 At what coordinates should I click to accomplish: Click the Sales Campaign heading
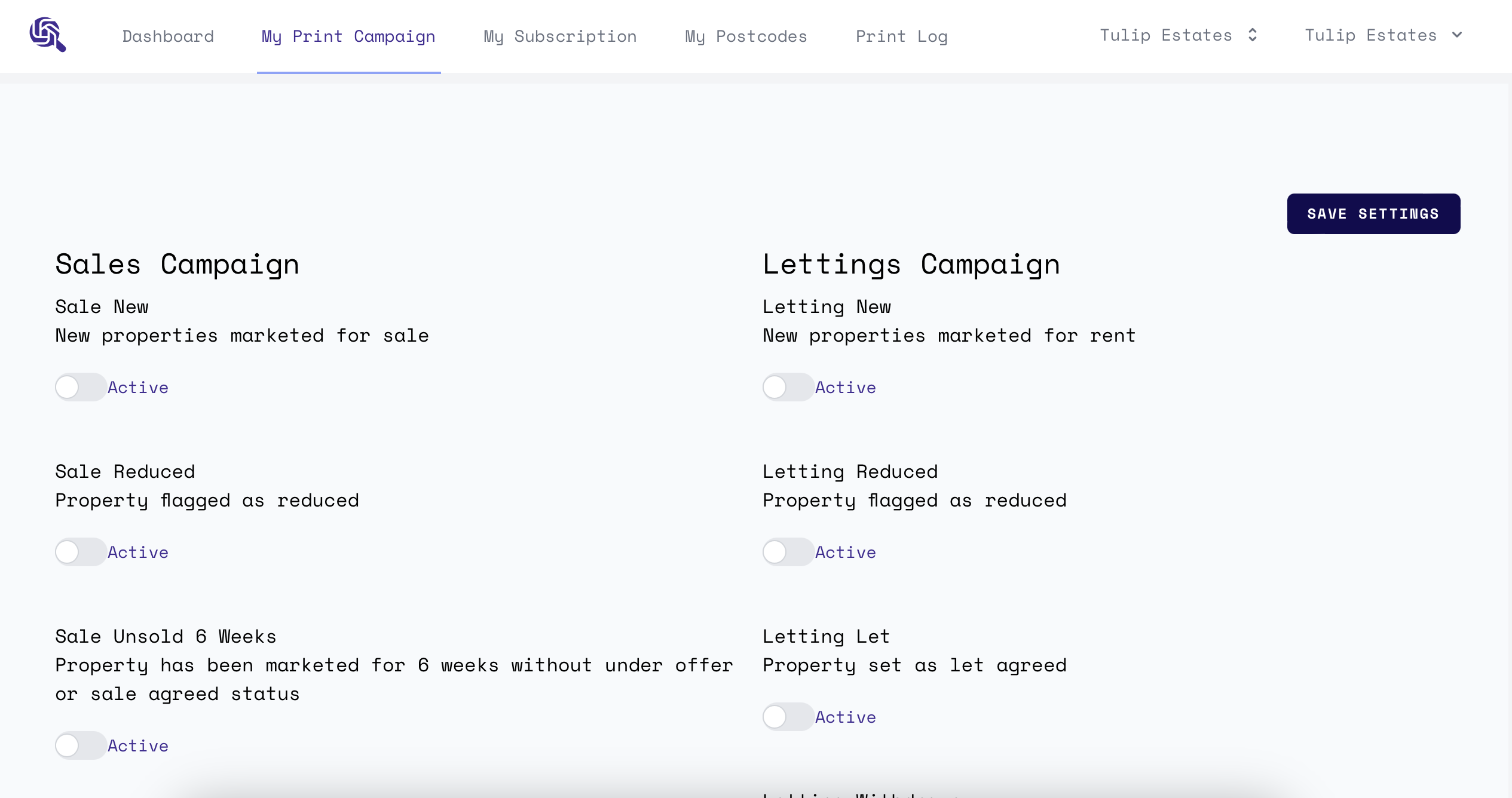(177, 264)
